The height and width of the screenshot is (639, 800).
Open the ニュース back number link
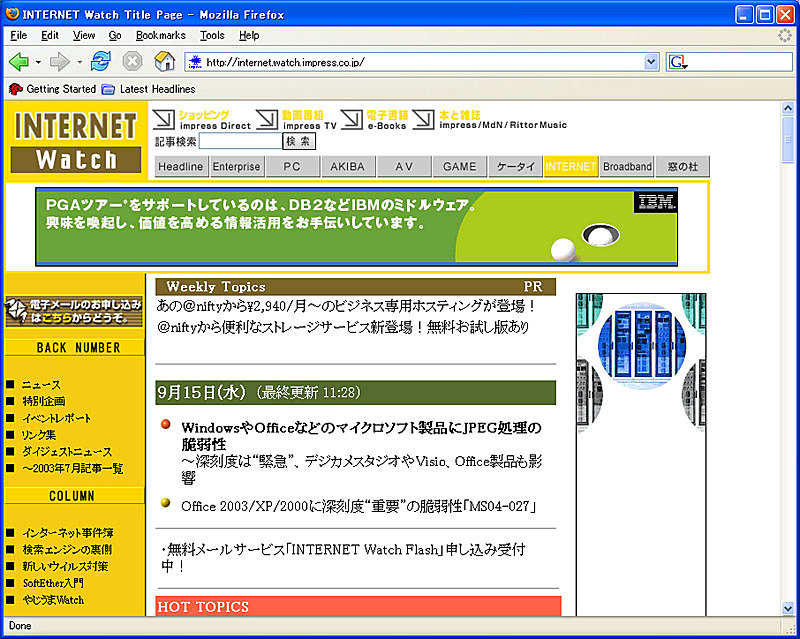tap(41, 384)
